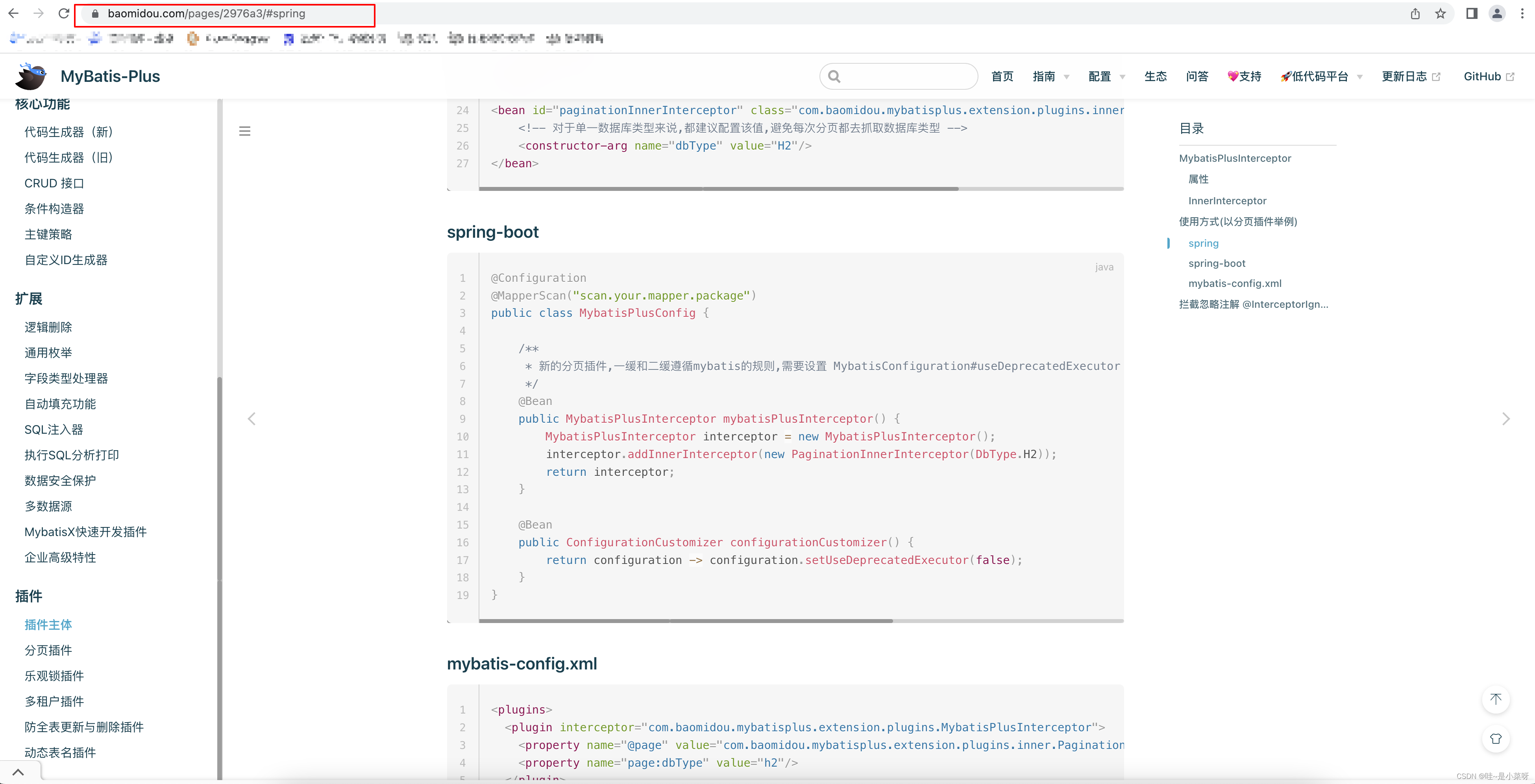The height and width of the screenshot is (784, 1535).
Task: Click the MyBatis-Plus bird logo
Action: pyautogui.click(x=31, y=76)
